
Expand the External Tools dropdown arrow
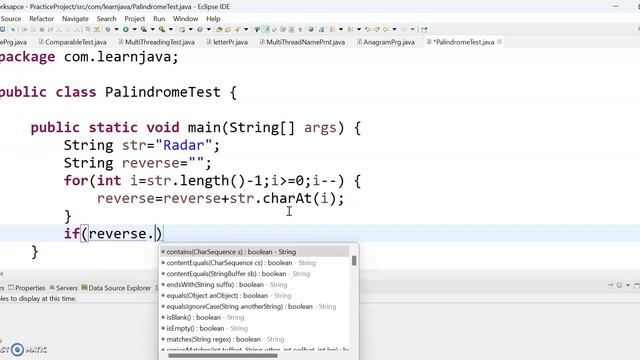pos(171,29)
